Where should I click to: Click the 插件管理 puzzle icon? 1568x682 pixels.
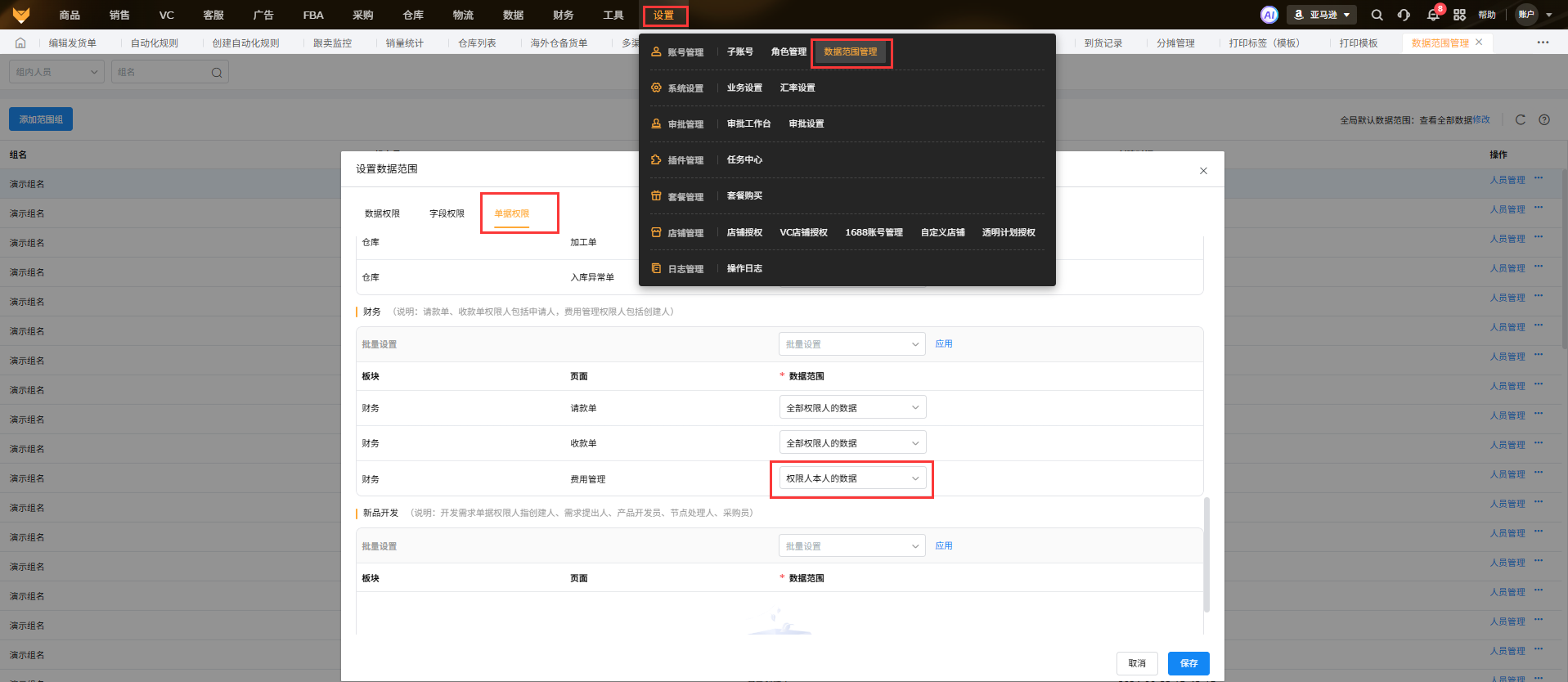coord(656,159)
